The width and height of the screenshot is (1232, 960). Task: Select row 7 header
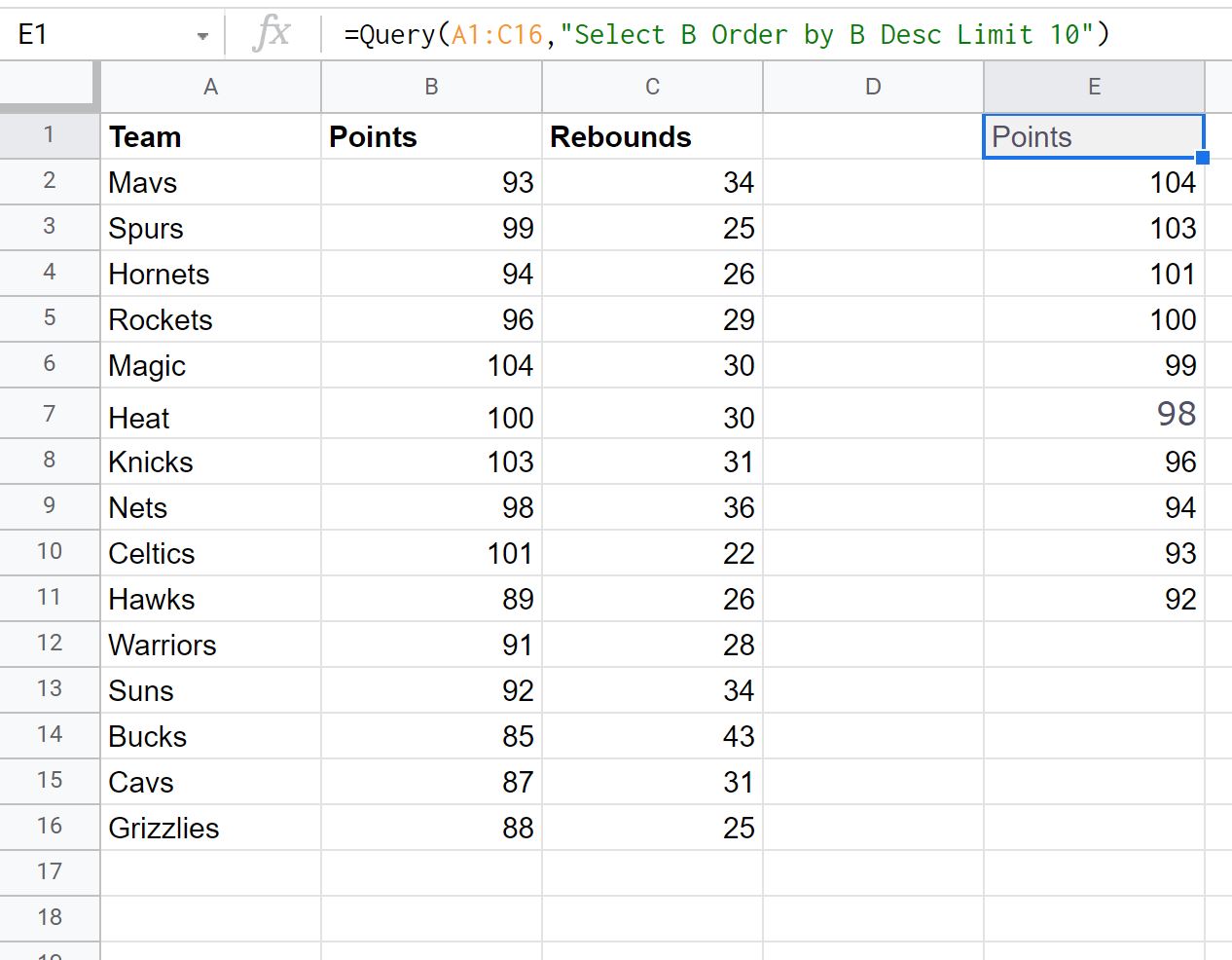coord(49,414)
